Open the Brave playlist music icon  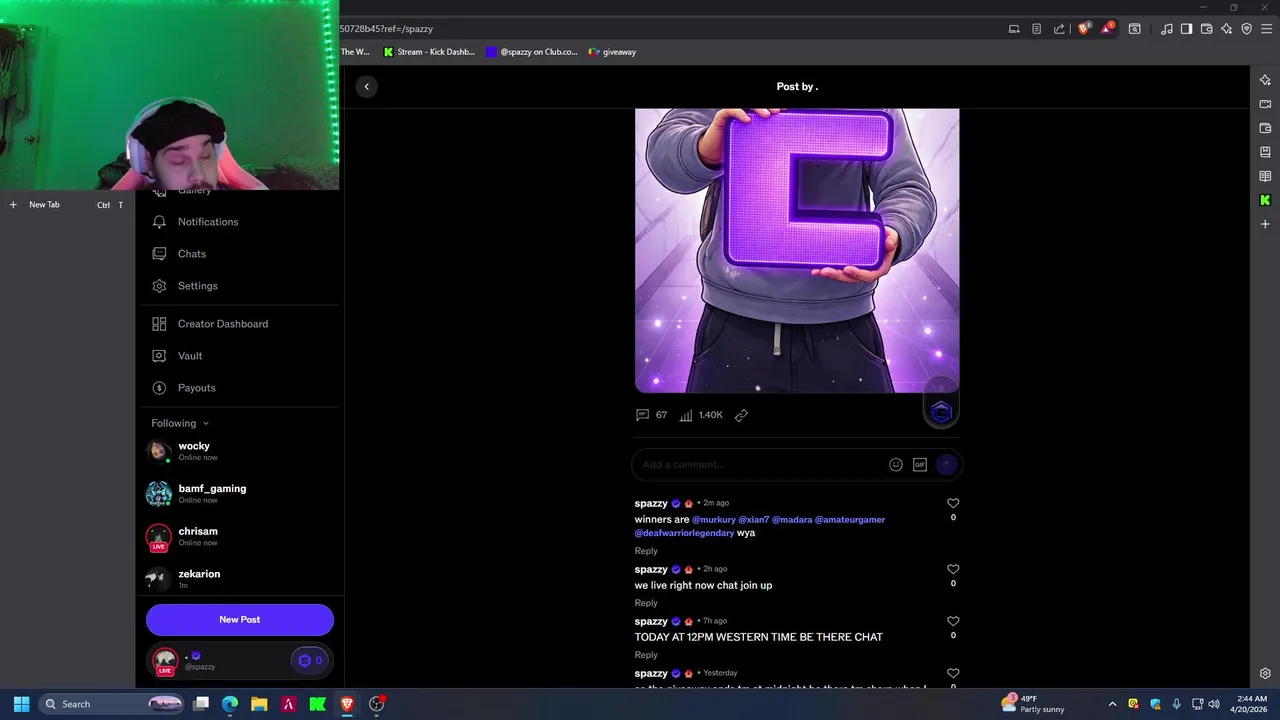coord(1167,29)
